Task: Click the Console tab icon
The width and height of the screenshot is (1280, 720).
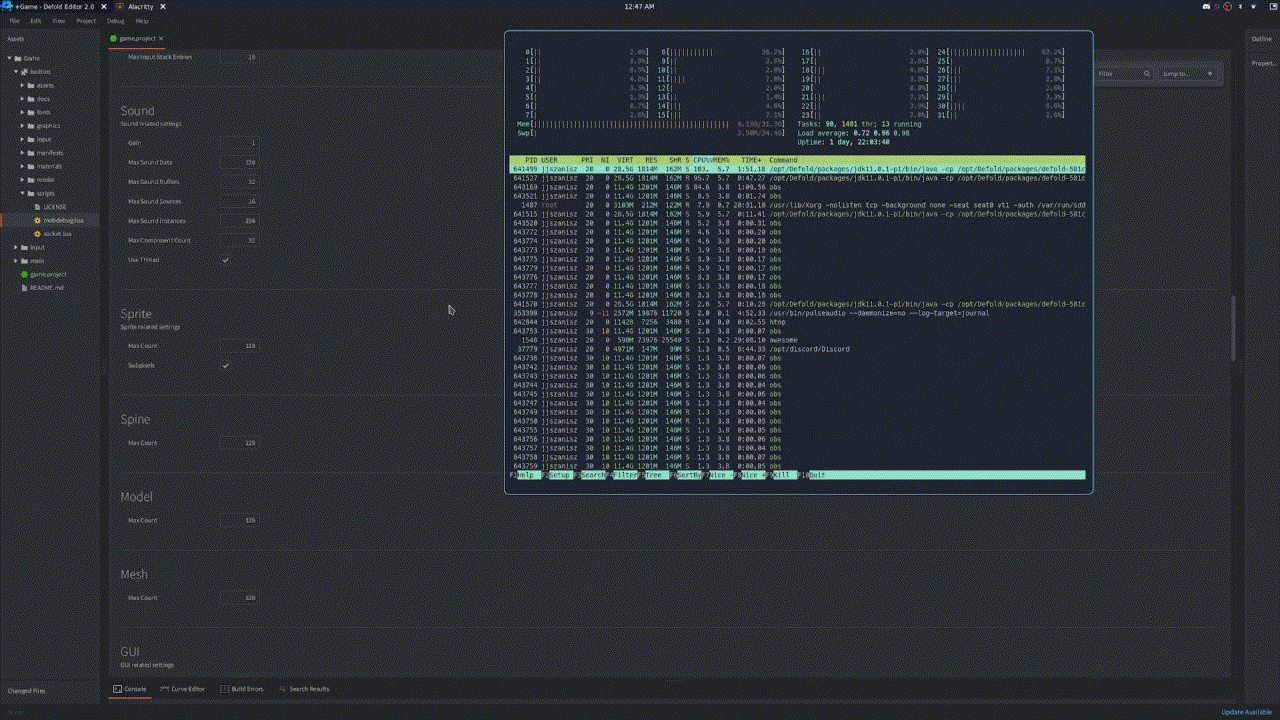Action: [x=118, y=689]
